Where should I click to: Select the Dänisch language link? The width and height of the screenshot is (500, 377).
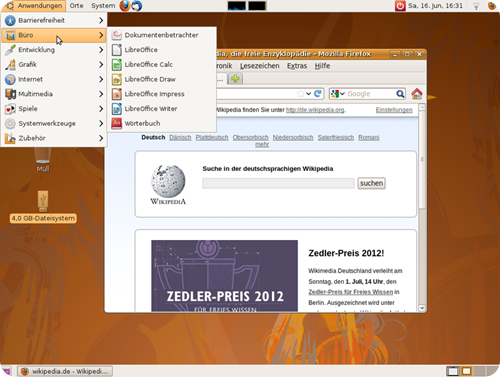click(x=180, y=137)
